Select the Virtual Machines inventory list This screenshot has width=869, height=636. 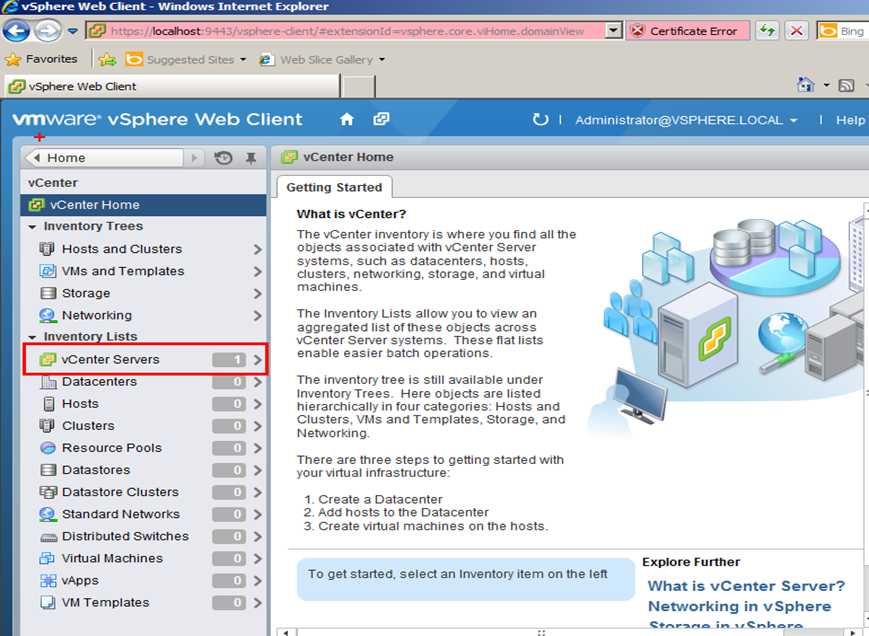pyautogui.click(x=144, y=558)
